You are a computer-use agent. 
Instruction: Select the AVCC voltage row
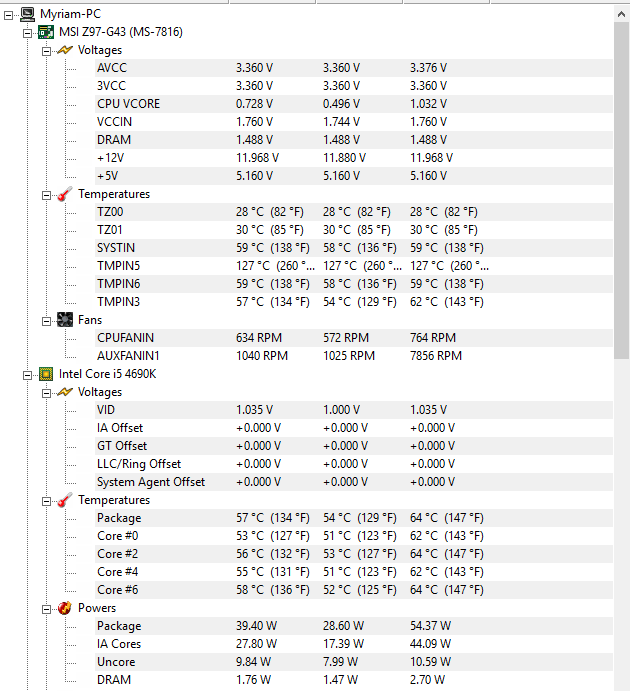[x=354, y=68]
